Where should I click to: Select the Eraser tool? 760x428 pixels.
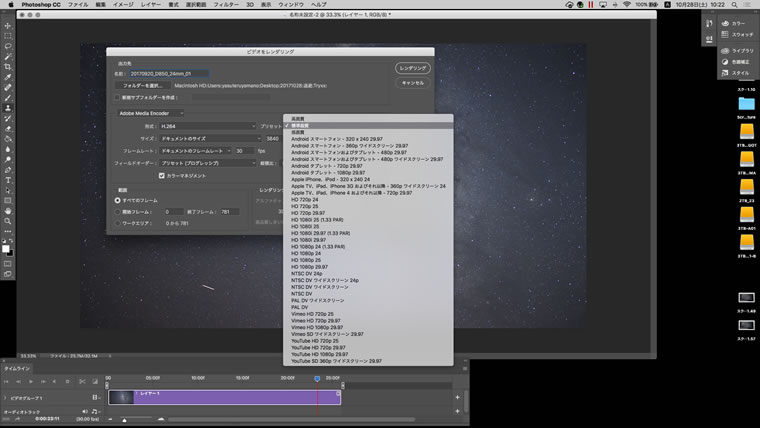(8, 128)
